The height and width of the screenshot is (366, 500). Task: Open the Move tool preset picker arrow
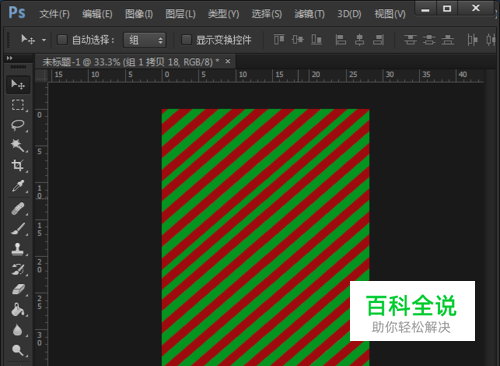(44, 40)
